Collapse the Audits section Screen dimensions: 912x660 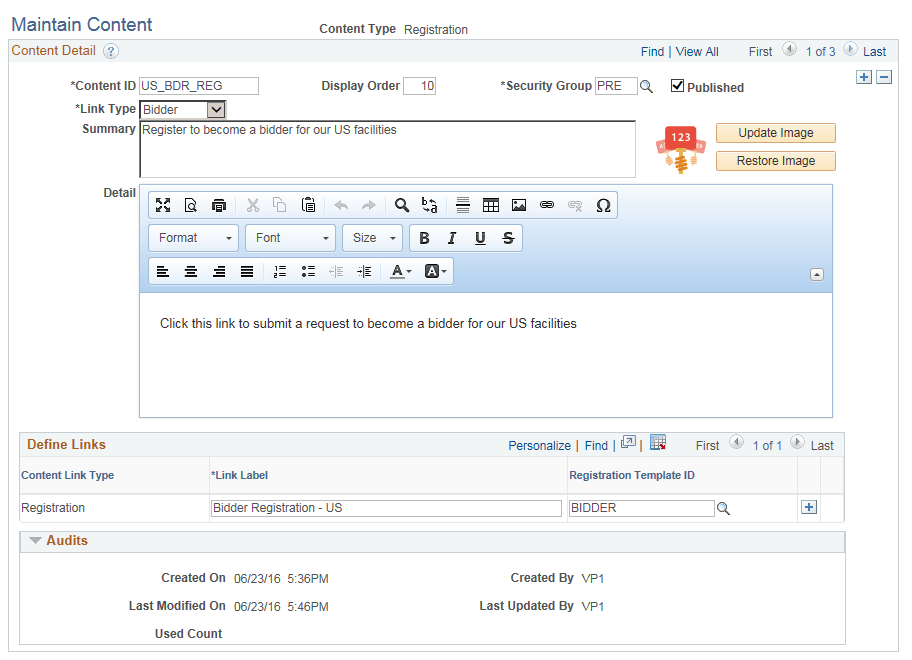(37, 540)
